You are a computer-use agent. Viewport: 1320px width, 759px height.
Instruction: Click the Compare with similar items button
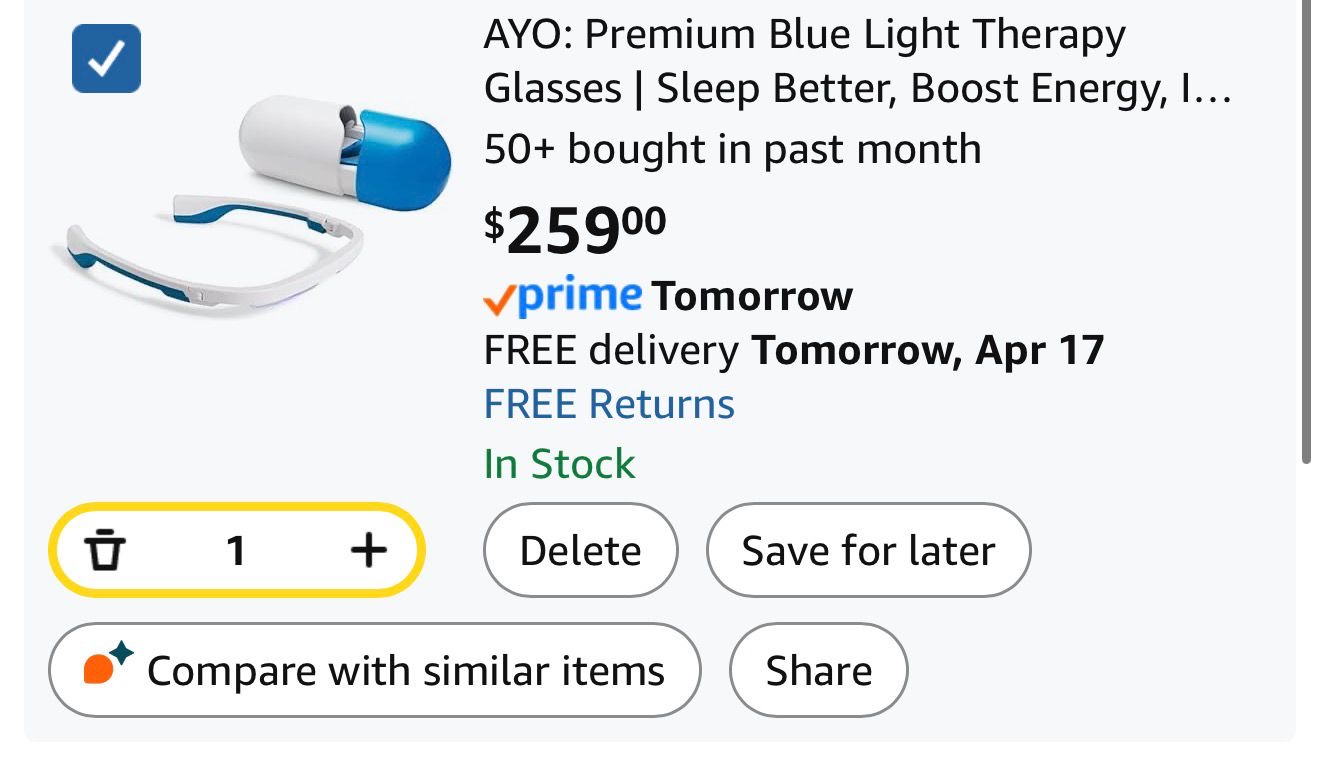pos(374,670)
